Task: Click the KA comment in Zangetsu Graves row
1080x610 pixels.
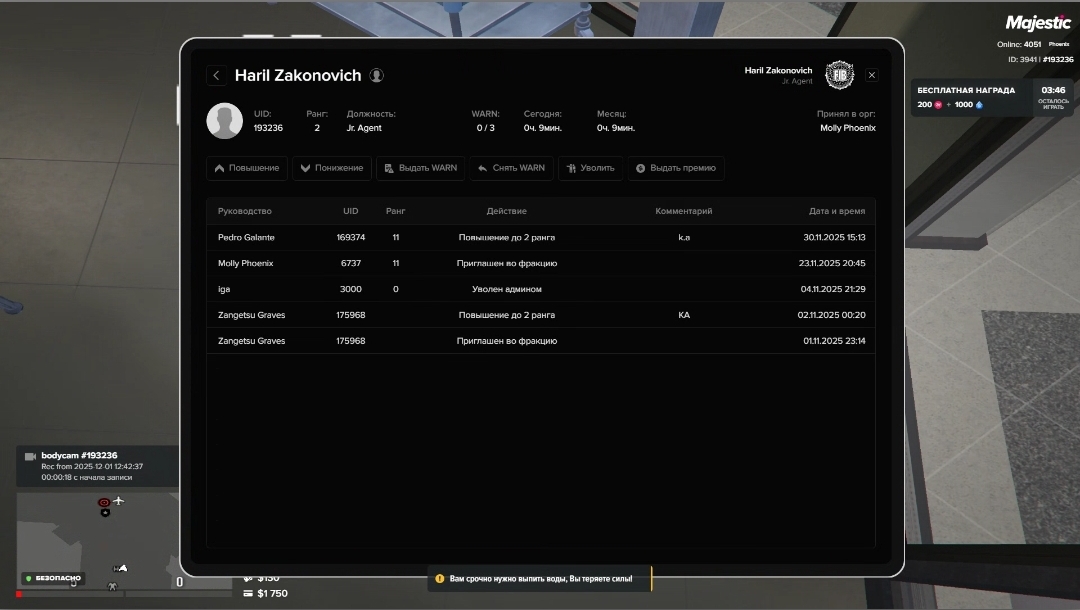Action: click(x=684, y=315)
